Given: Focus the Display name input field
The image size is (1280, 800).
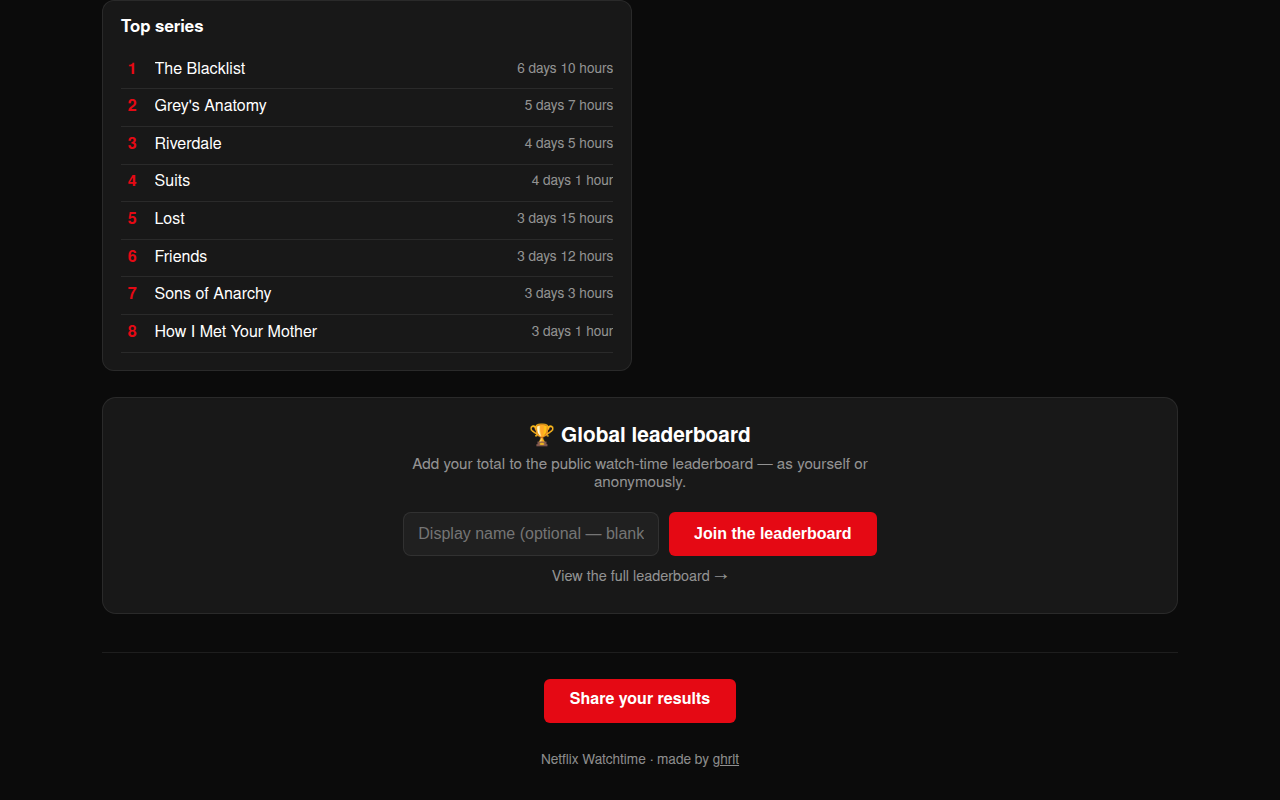Looking at the screenshot, I should tap(531, 534).
